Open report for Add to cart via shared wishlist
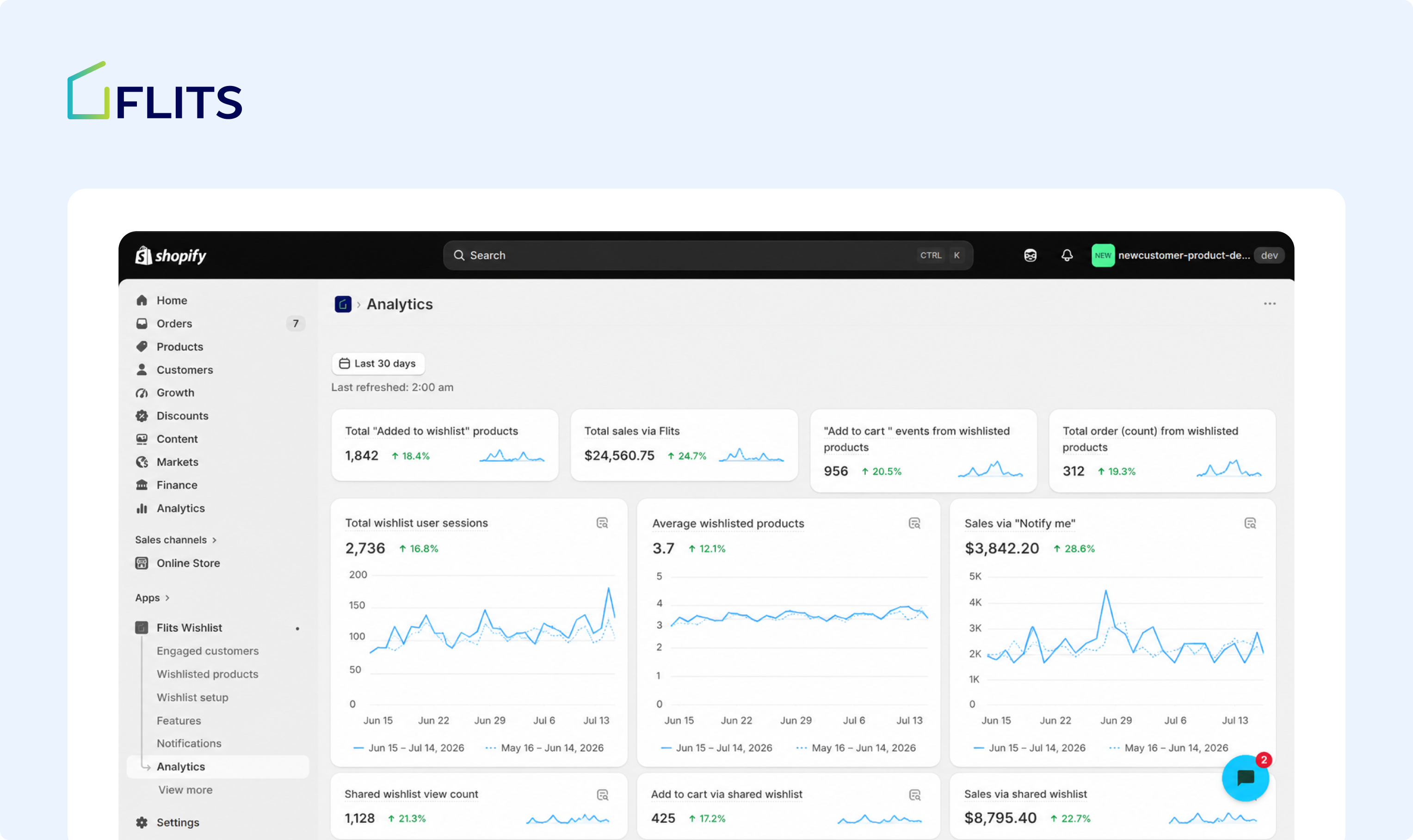Screen dimensions: 1413x840 pos(914,795)
